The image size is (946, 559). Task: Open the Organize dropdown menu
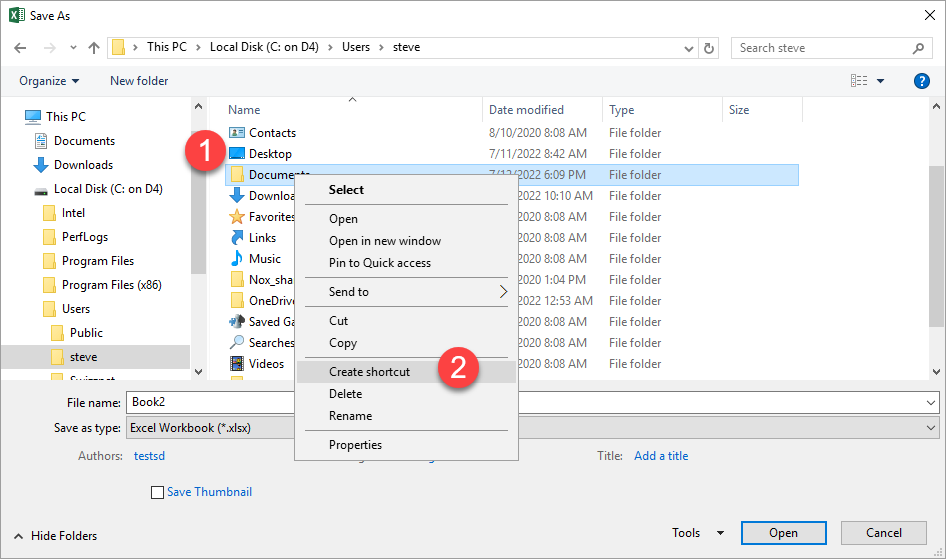(x=49, y=81)
